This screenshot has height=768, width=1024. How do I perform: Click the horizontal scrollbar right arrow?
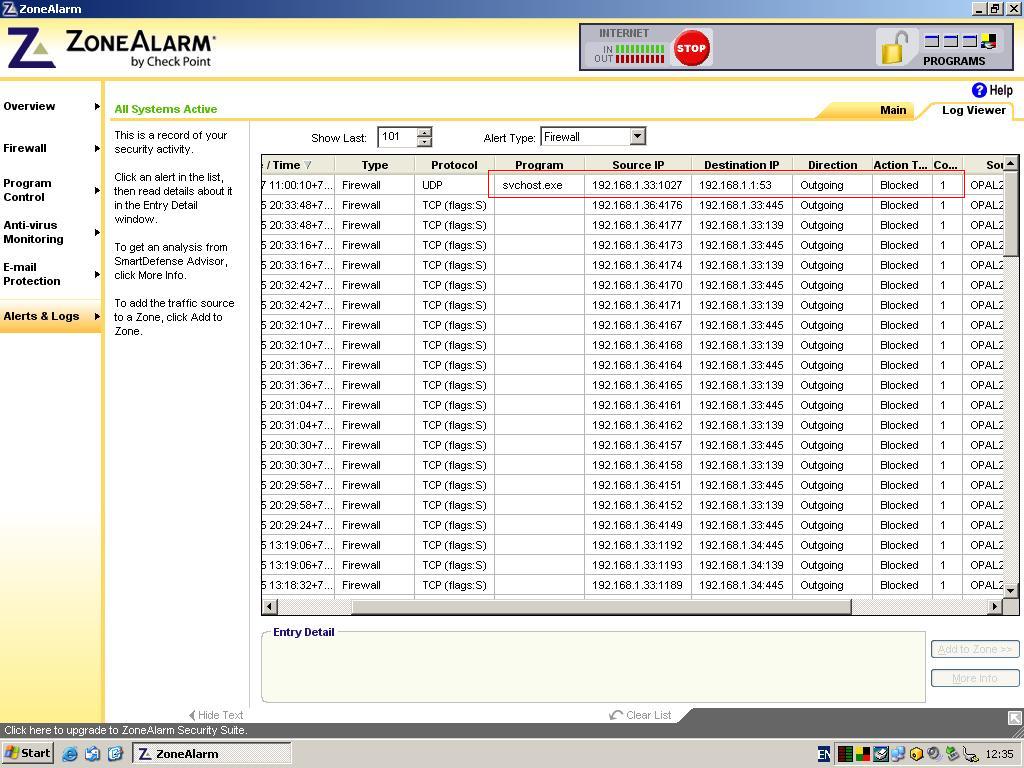tap(995, 607)
